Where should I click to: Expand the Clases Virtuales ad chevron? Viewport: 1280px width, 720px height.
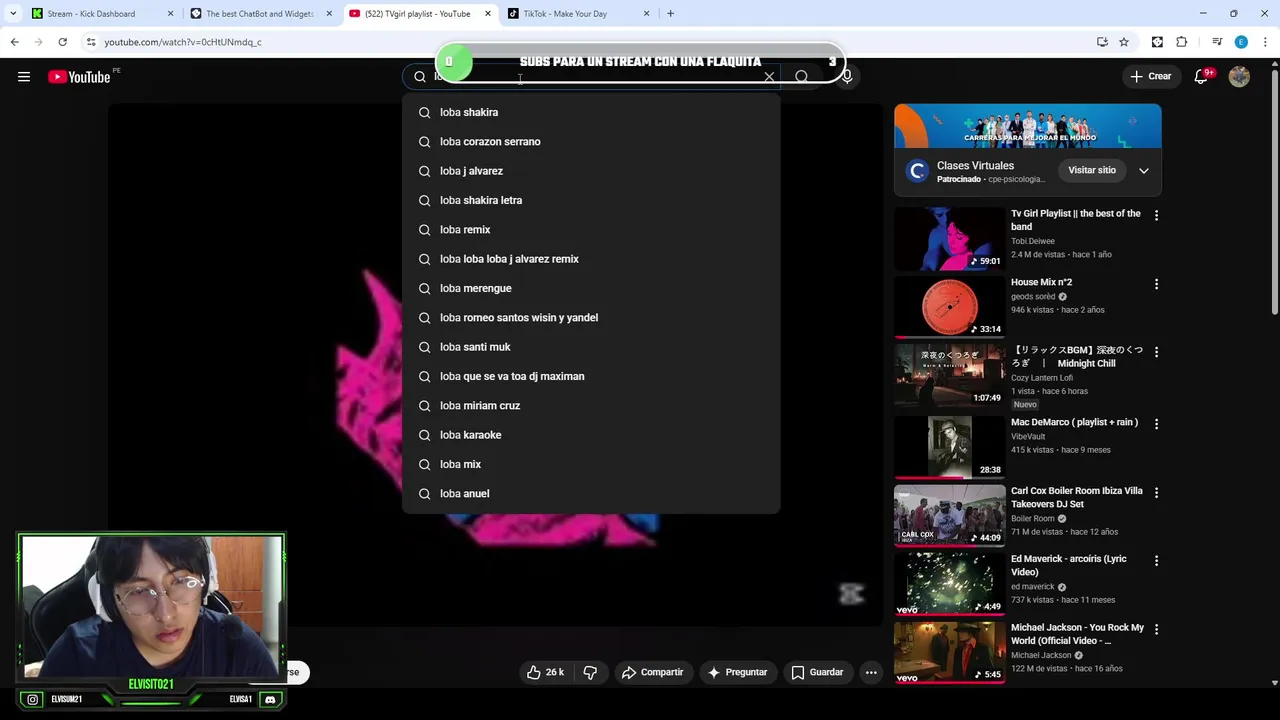1143,170
